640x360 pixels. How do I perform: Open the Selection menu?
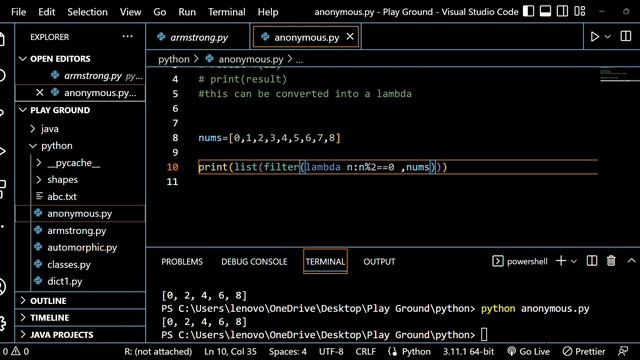(x=87, y=12)
